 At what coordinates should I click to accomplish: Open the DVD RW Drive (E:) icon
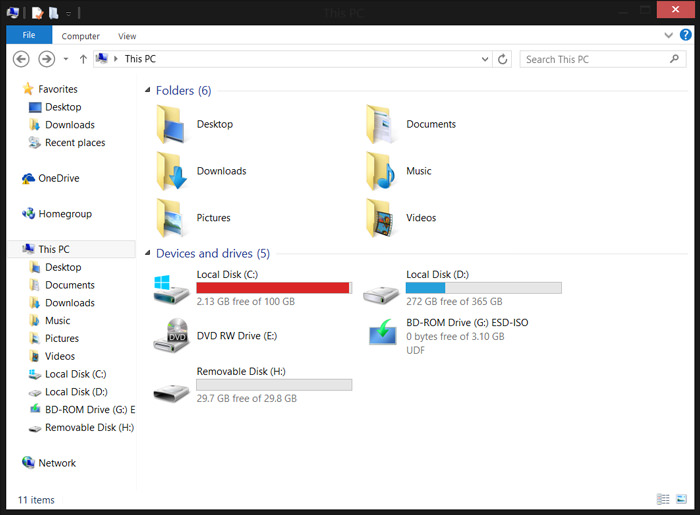point(171,335)
